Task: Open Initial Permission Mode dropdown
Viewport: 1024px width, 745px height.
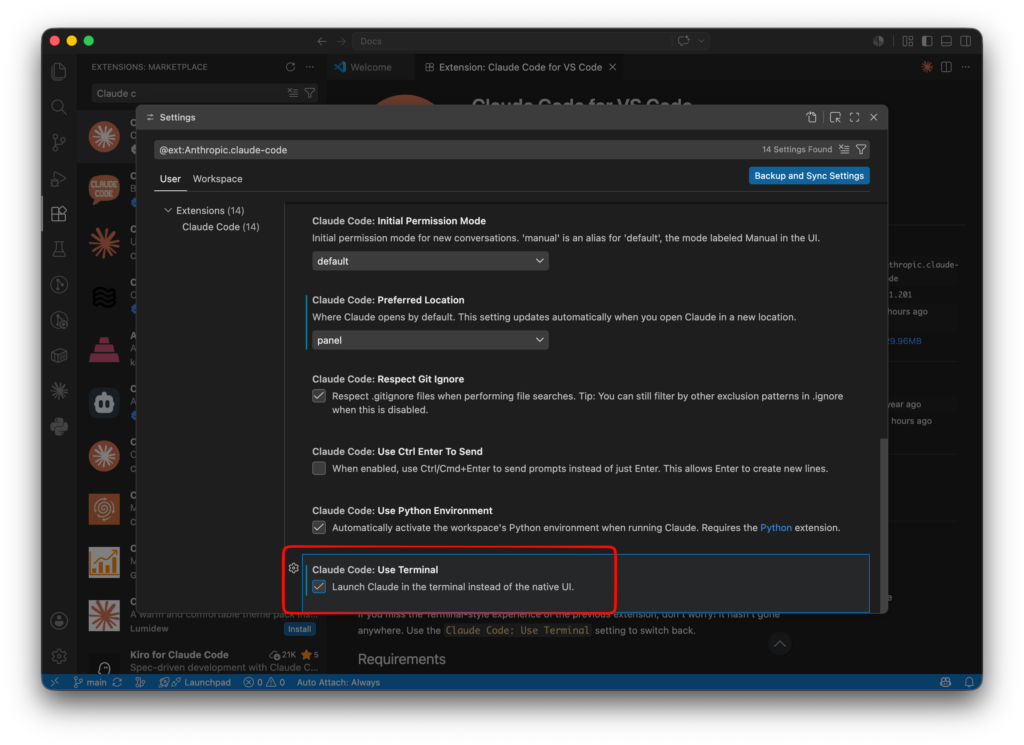Action: coord(430,261)
